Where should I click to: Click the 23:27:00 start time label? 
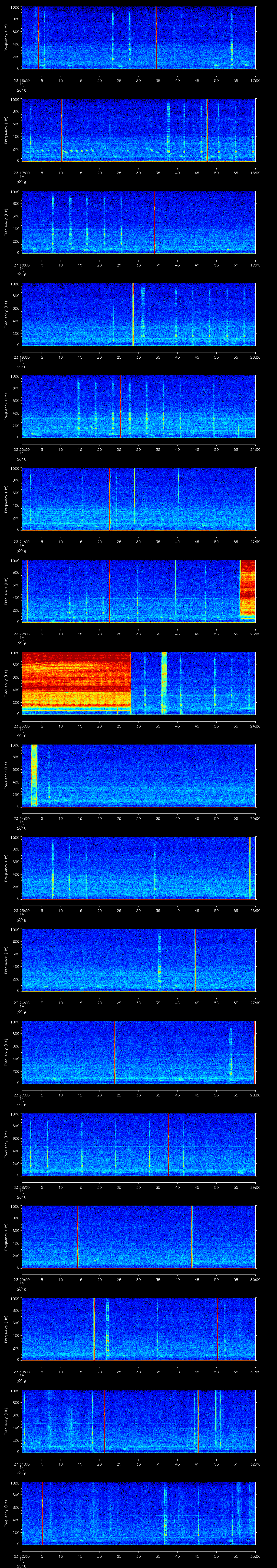click(x=21, y=1095)
